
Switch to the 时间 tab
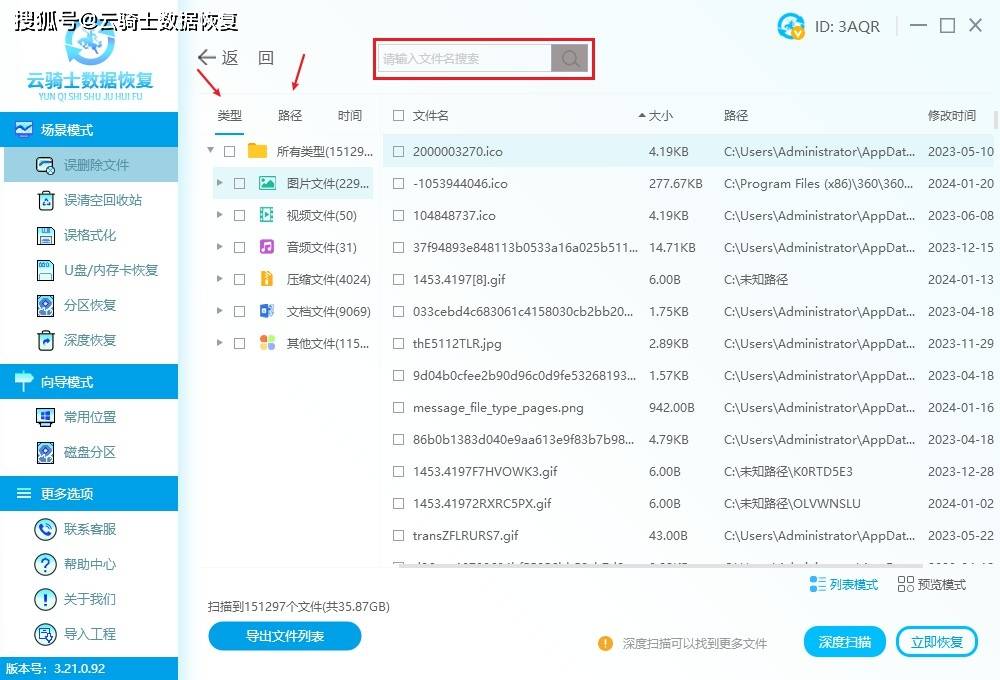click(x=349, y=115)
